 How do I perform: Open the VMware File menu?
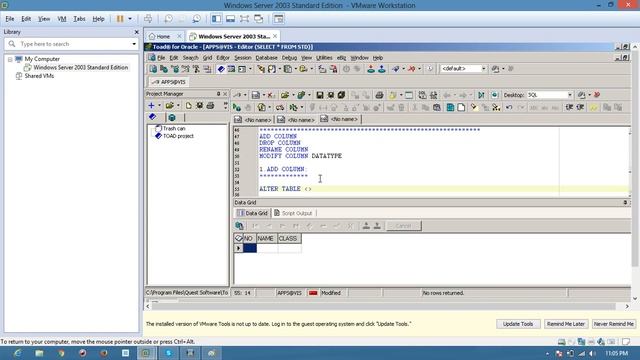tap(9, 19)
